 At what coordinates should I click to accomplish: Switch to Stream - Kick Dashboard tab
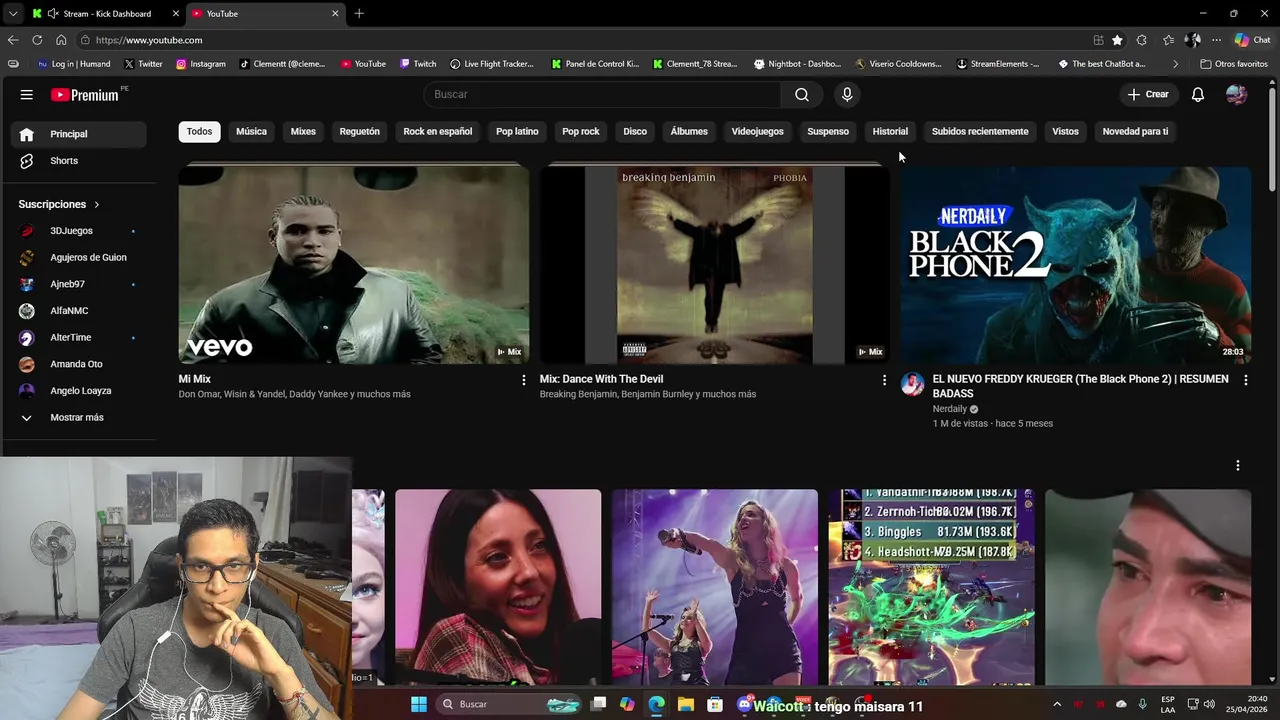point(105,14)
